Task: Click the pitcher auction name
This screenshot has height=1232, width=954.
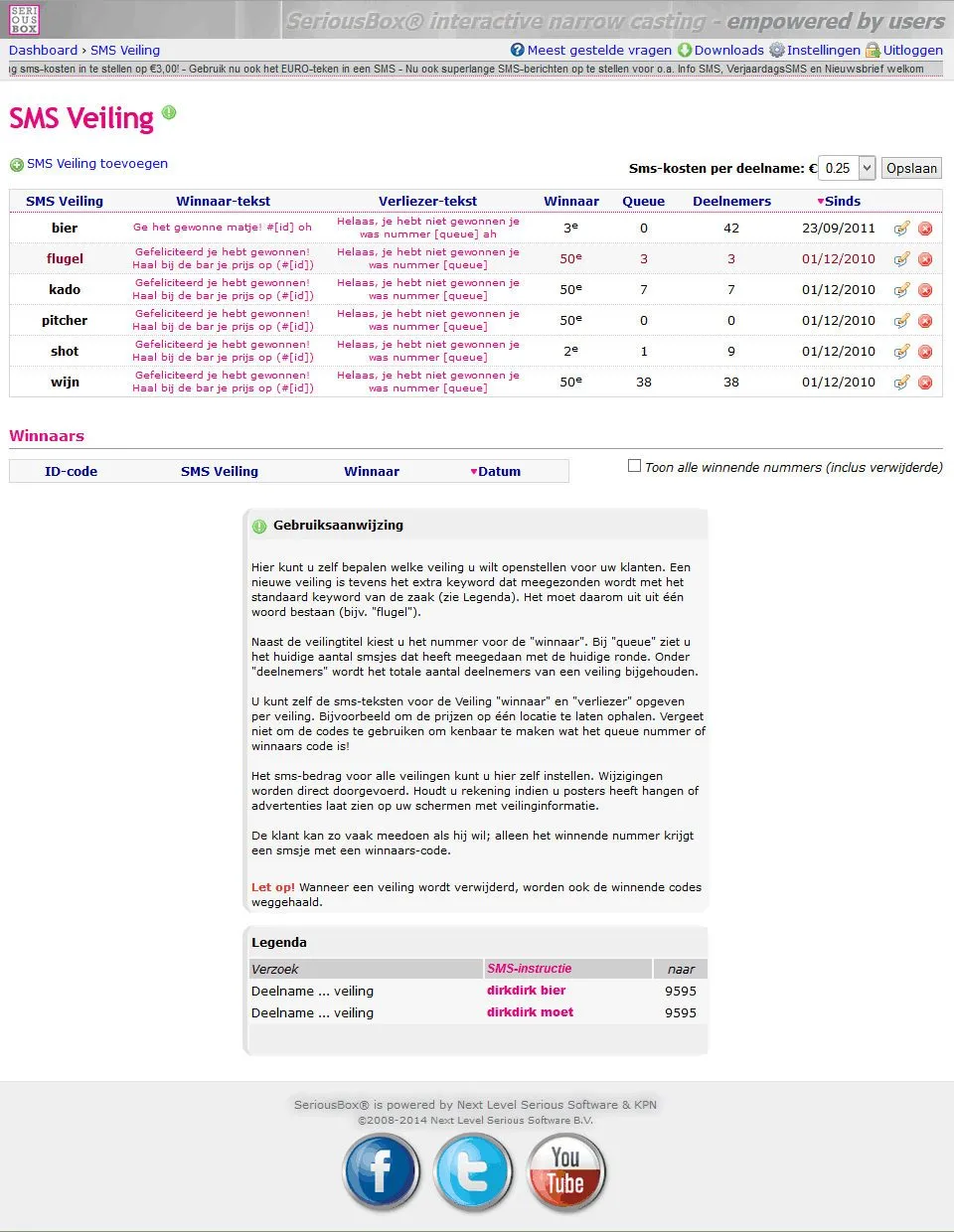Action: [x=65, y=320]
